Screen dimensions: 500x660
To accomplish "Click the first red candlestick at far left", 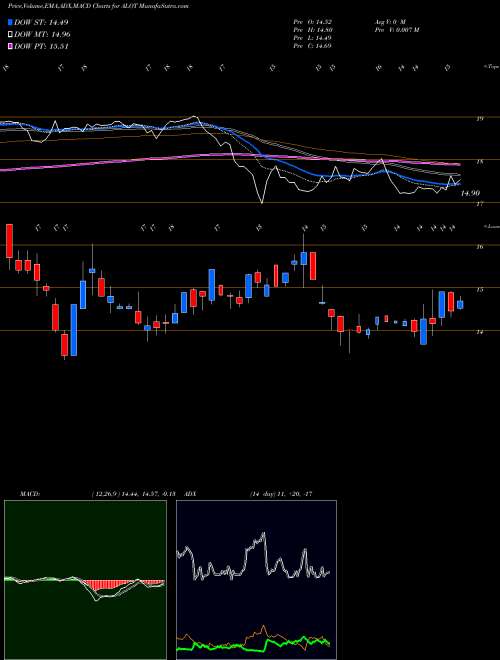I will pos(9,241).
